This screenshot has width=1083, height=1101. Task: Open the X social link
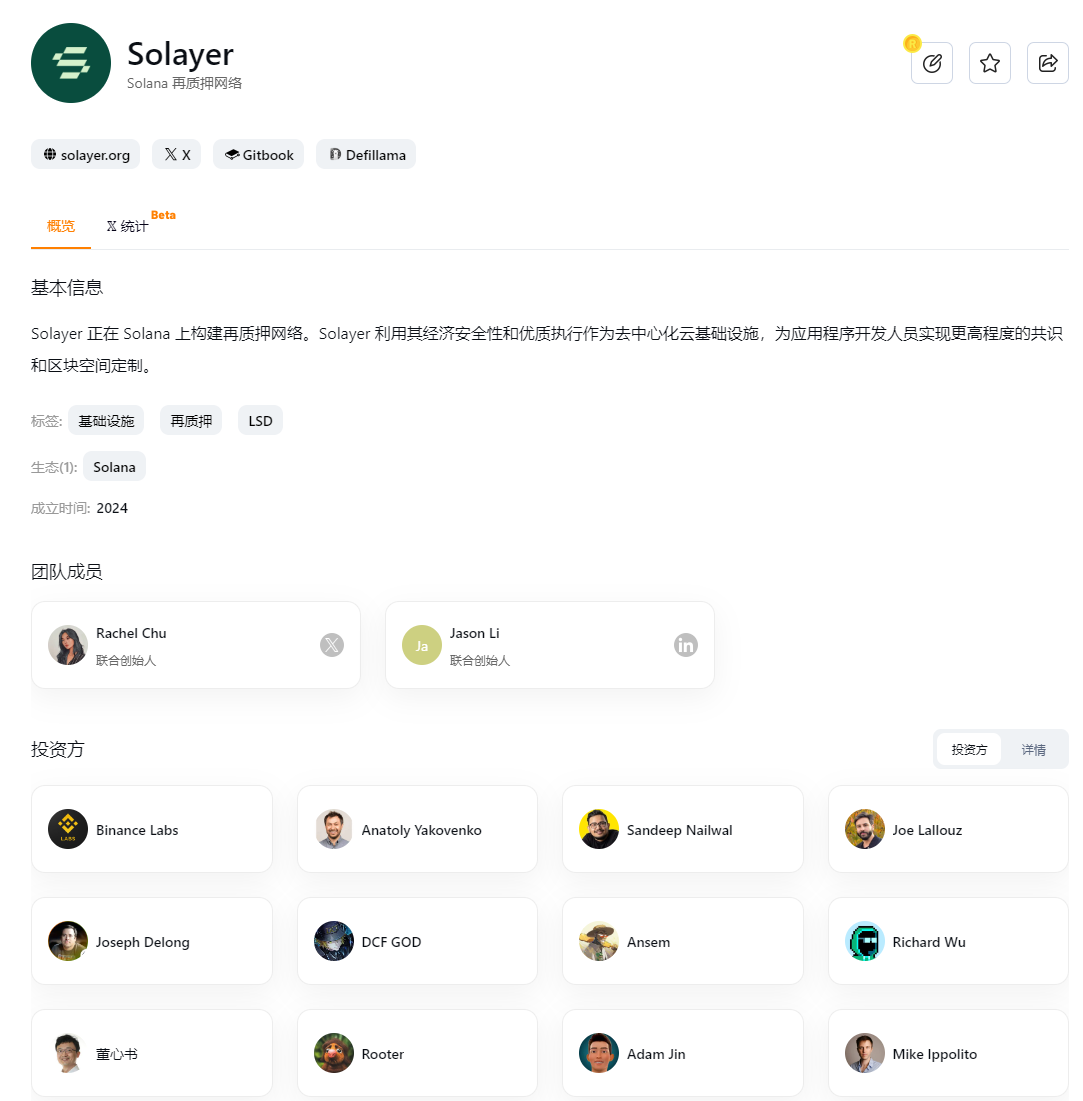[x=177, y=154]
